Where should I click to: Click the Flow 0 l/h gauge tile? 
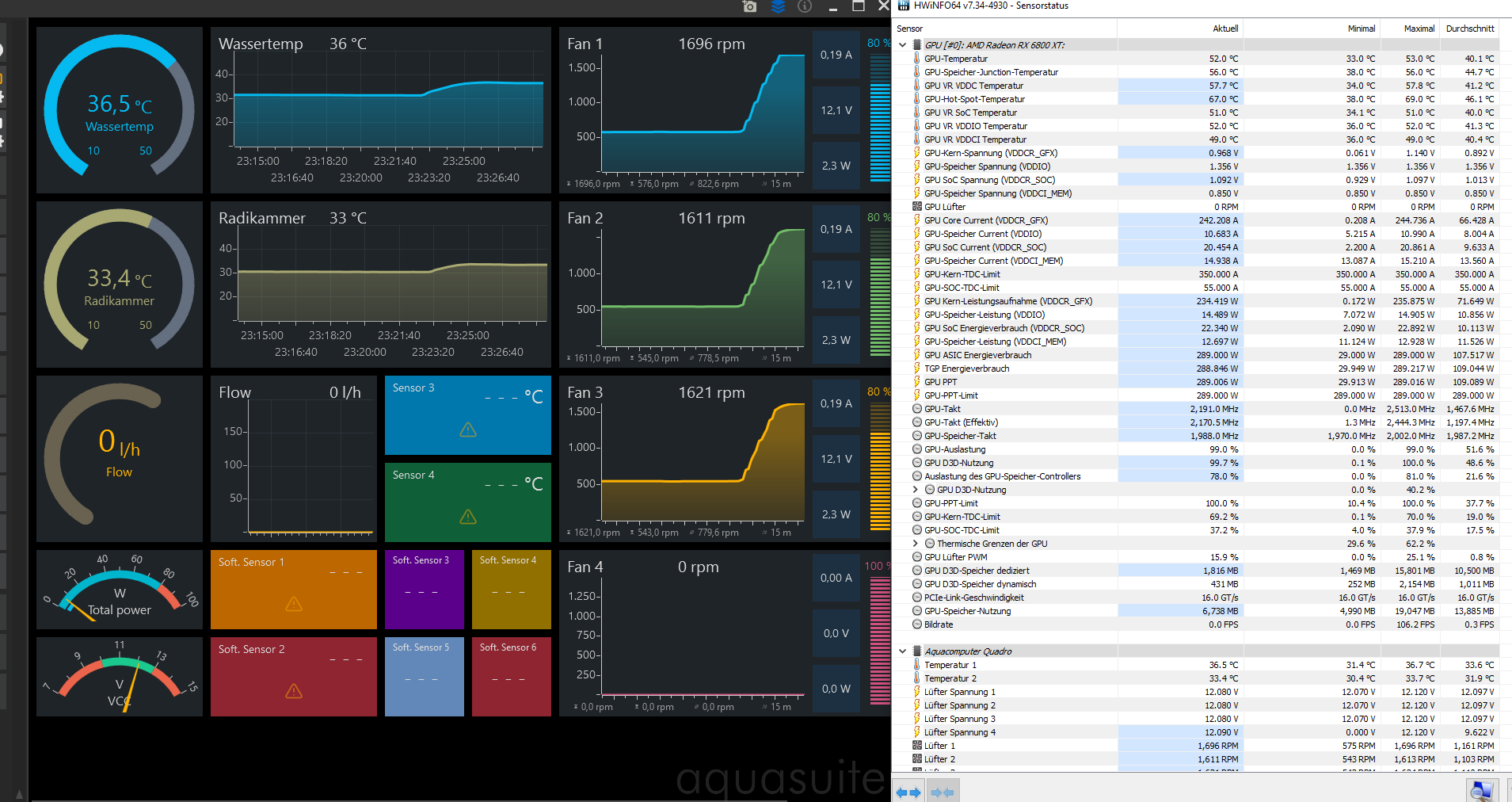120,459
